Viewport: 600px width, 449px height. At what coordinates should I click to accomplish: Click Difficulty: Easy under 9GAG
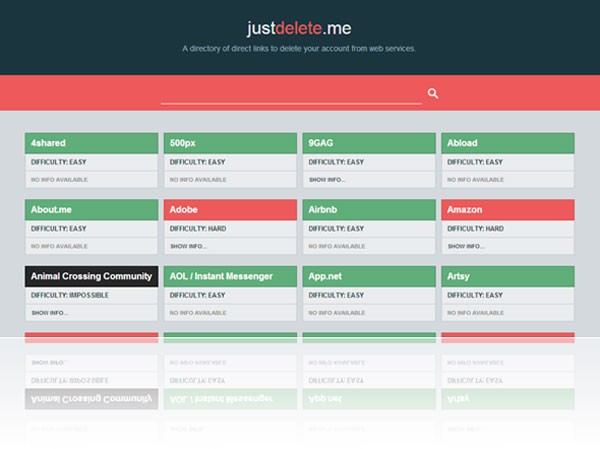pyautogui.click(x=336, y=162)
